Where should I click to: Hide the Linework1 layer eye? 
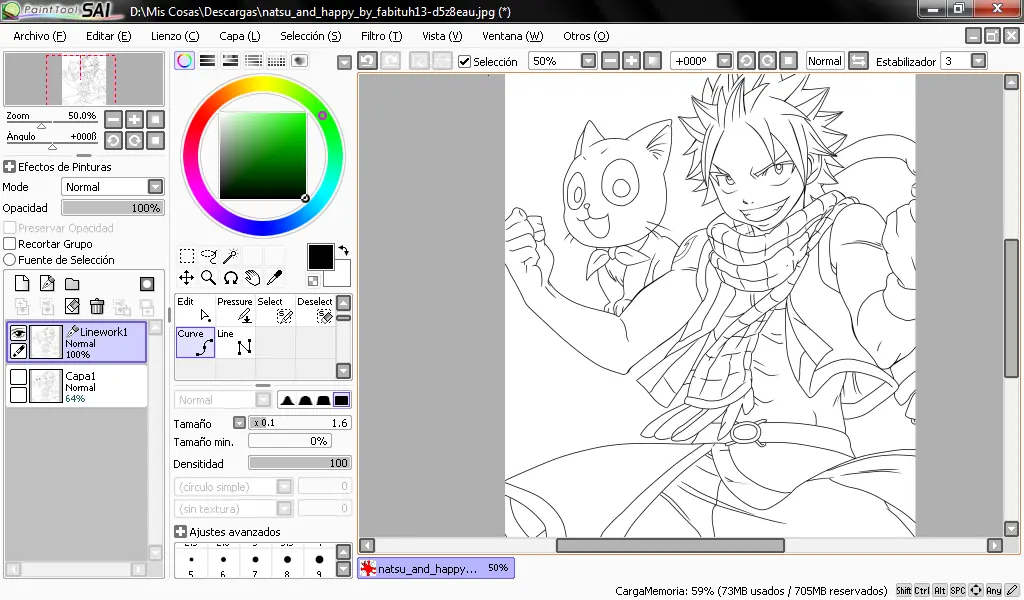pyautogui.click(x=18, y=333)
